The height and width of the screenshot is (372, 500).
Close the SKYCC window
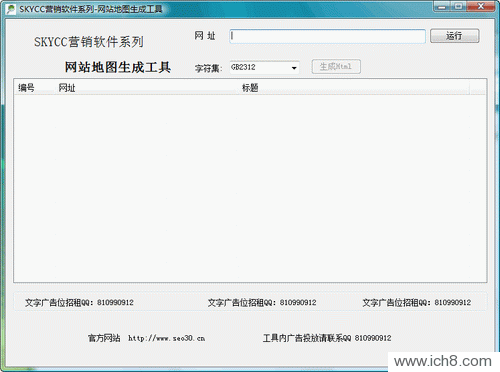[x=481, y=6]
